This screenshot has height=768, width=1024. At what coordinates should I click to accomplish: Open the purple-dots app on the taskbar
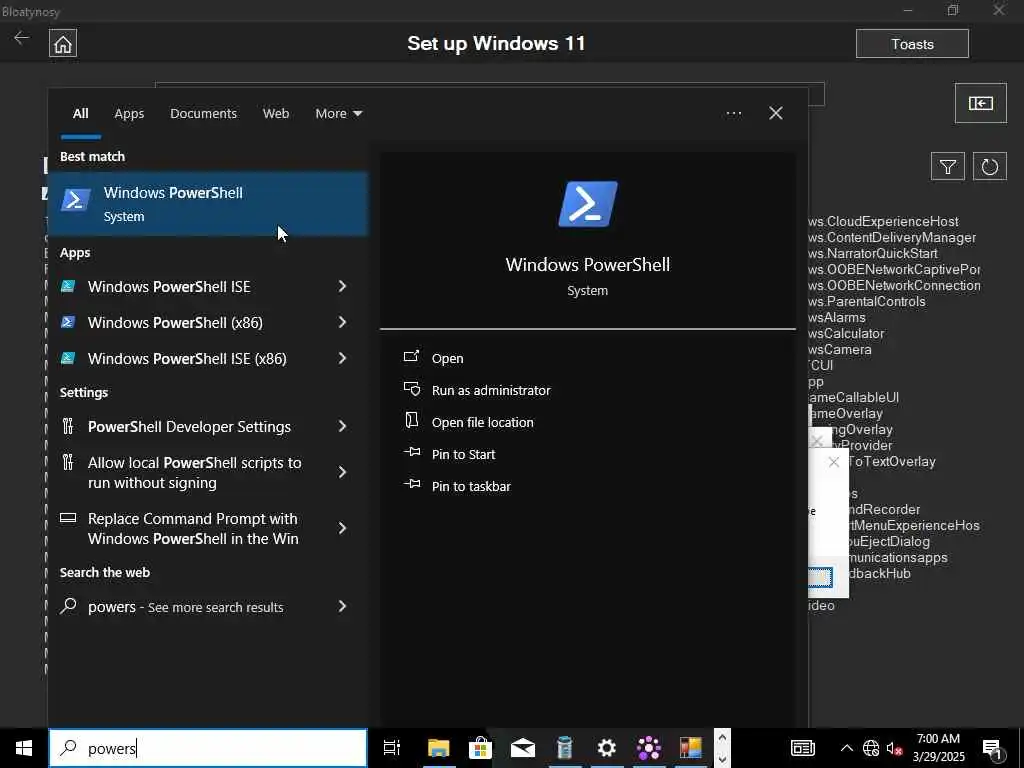648,748
